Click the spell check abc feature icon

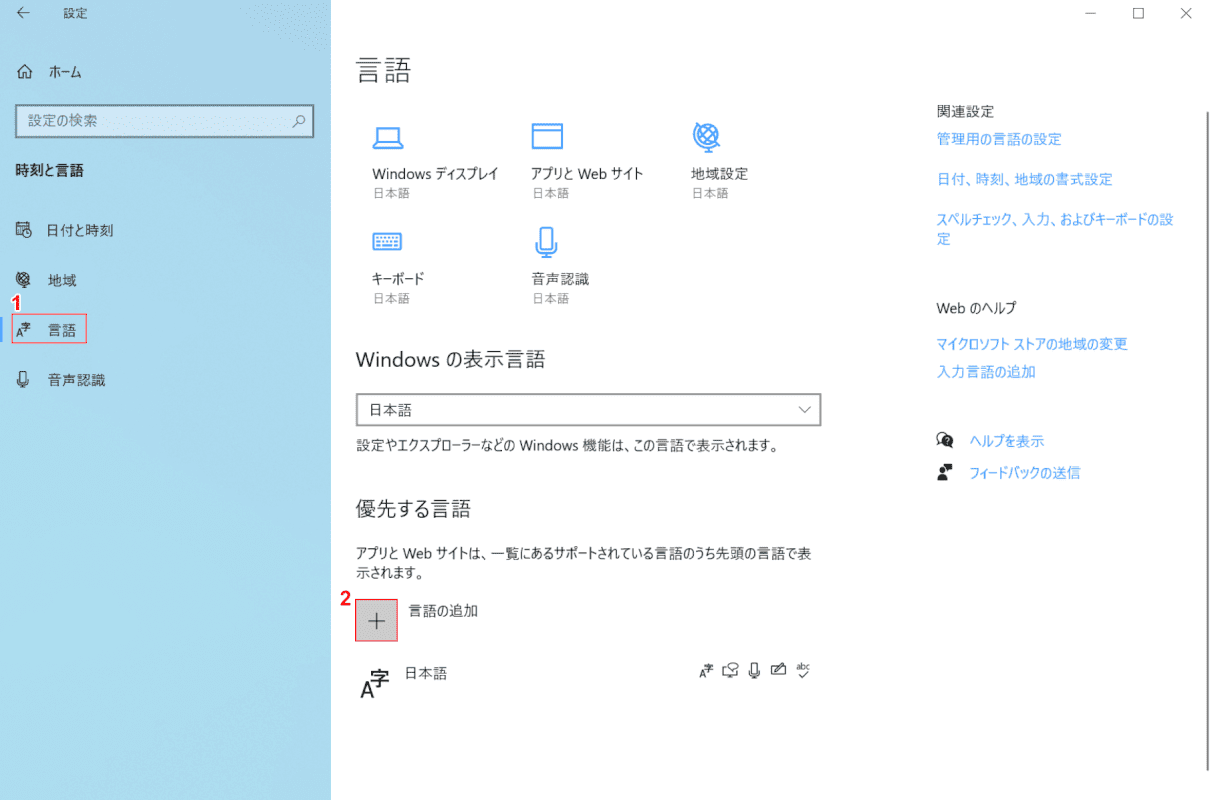coord(802,670)
